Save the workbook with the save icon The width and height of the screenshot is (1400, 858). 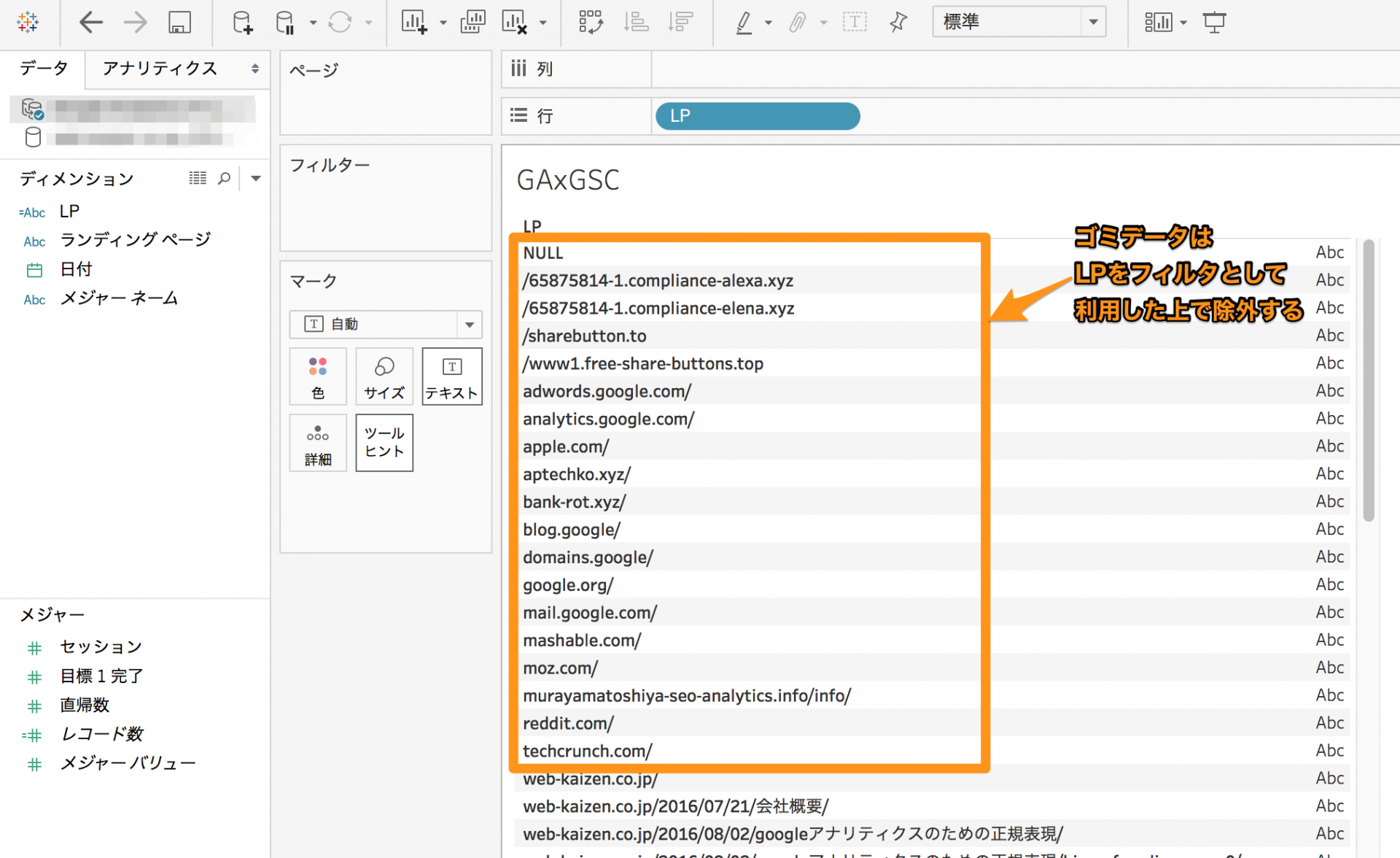[x=179, y=22]
